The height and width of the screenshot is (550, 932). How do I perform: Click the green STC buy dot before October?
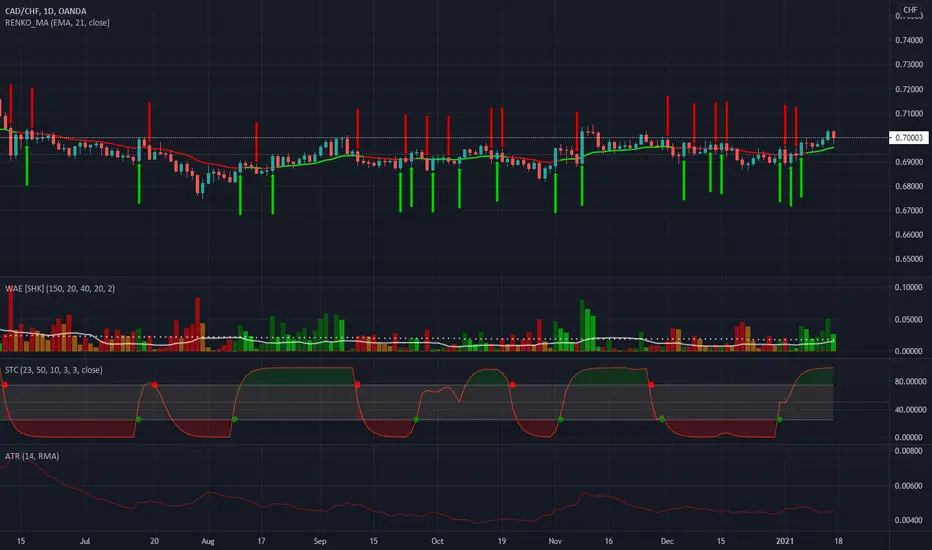[x=416, y=420]
